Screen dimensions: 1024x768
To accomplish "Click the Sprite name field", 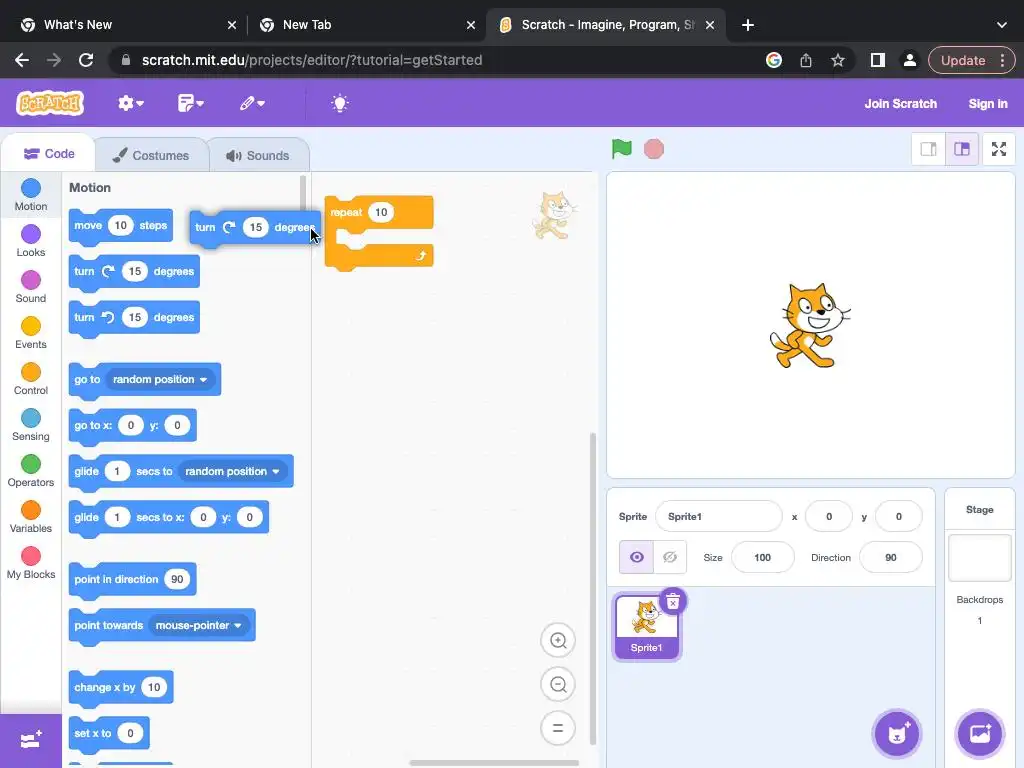I will [718, 517].
